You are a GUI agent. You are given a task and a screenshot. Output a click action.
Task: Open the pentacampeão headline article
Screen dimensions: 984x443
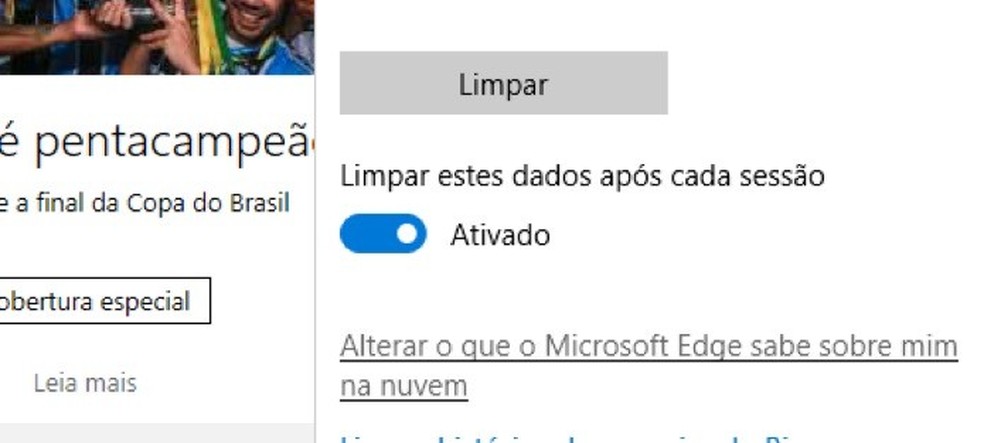(156, 142)
